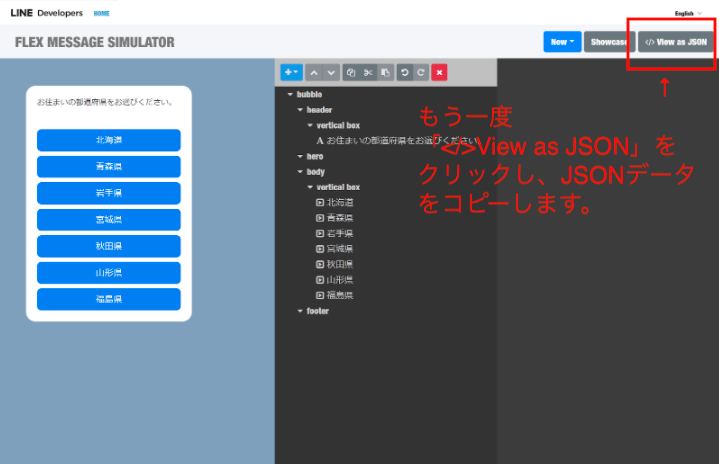Select the 北海道 button item in tree
719x464 pixels.
[x=340, y=202]
